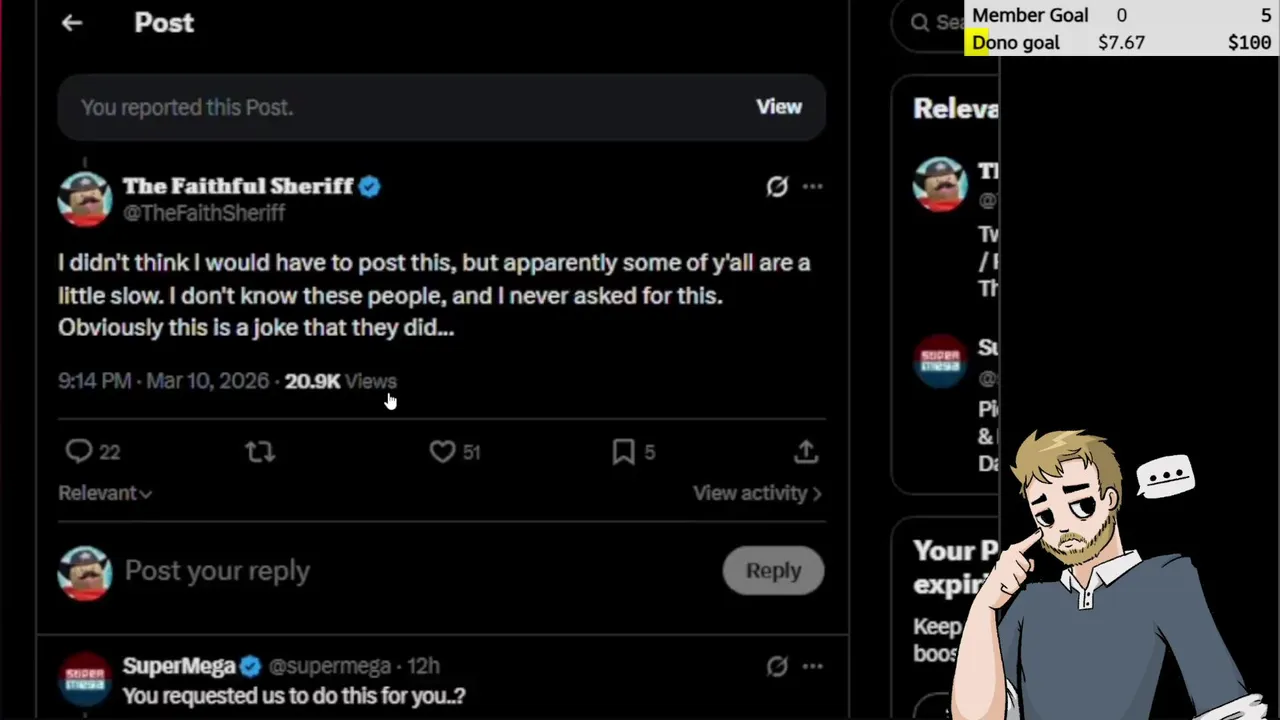The width and height of the screenshot is (1280, 720).
Task: Open The Faithful Sheriff profile avatar
Action: [85, 199]
